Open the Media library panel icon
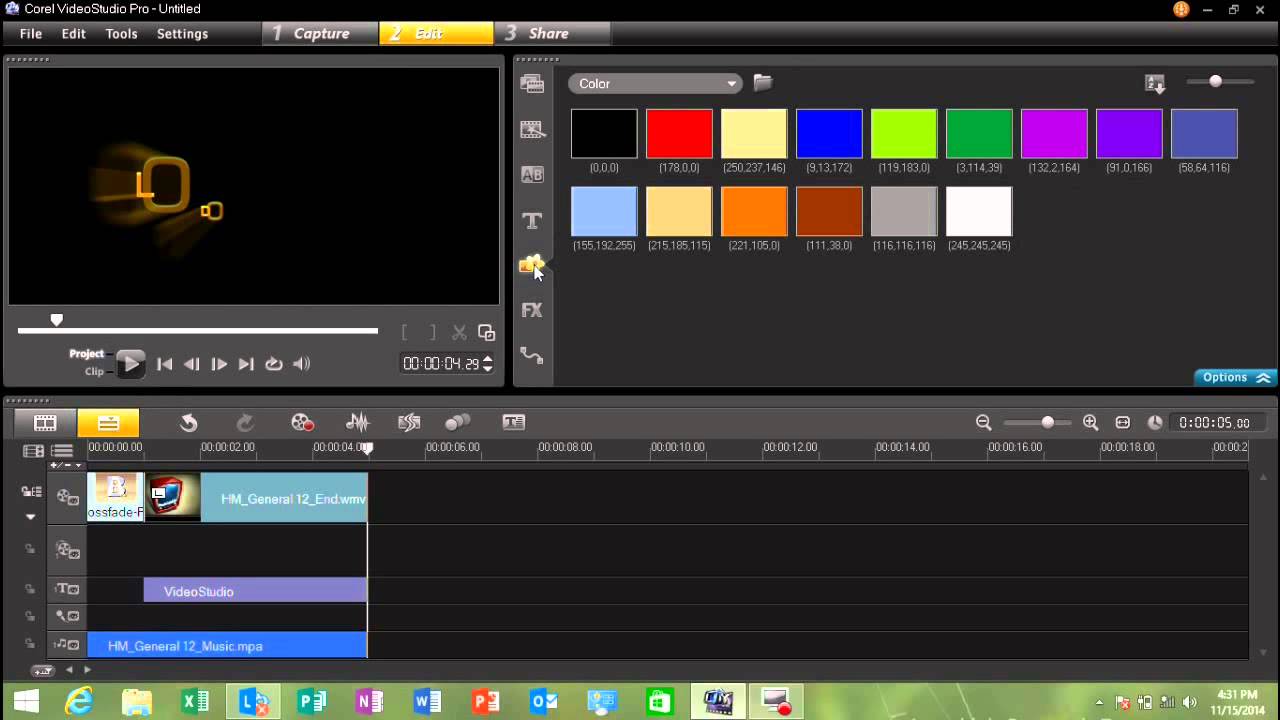Image resolution: width=1280 pixels, height=720 pixels. point(532,84)
